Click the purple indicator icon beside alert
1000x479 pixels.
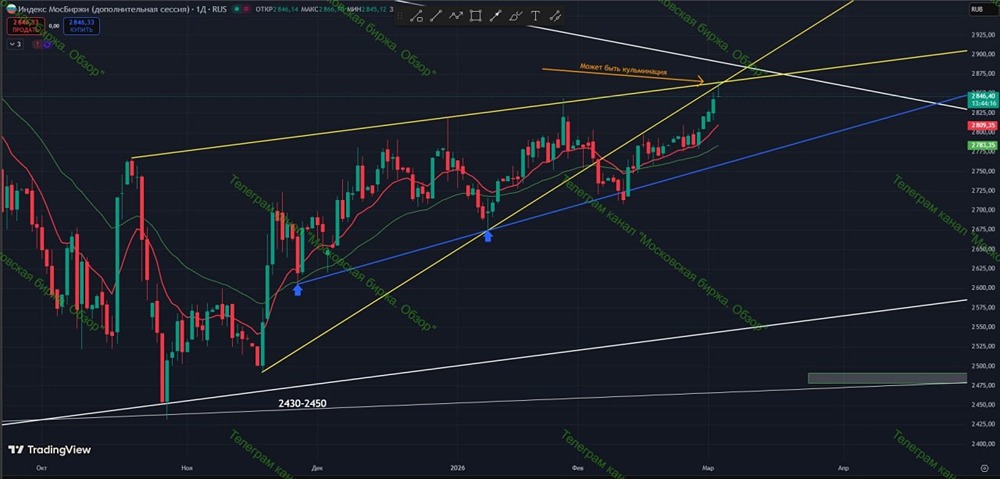click(x=46, y=44)
